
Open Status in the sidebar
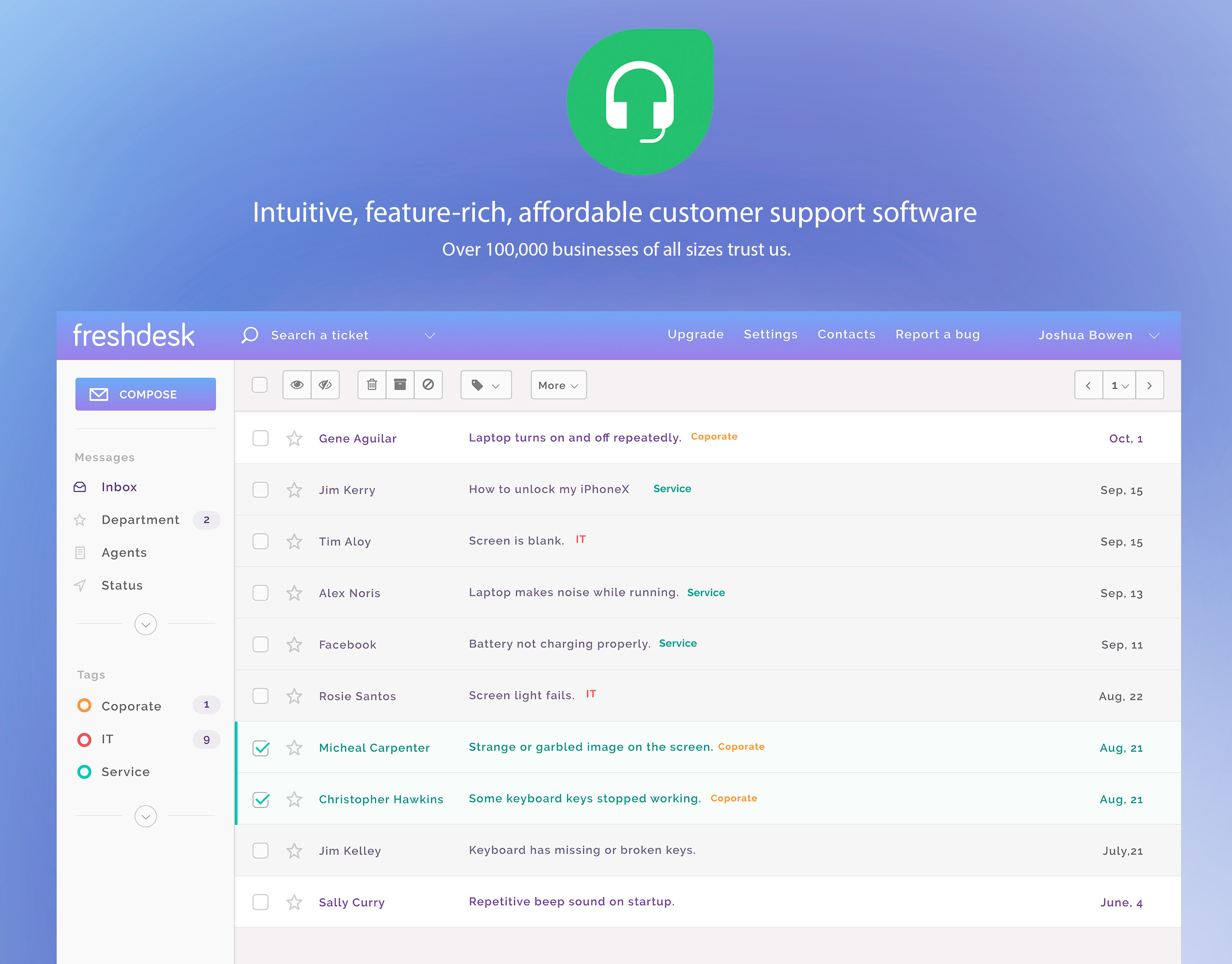click(122, 585)
